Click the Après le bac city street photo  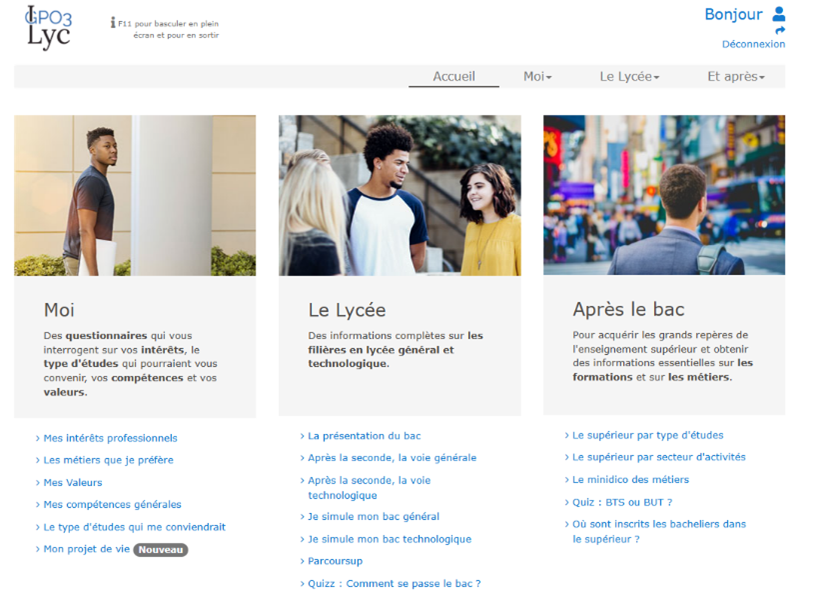pyautogui.click(x=664, y=195)
